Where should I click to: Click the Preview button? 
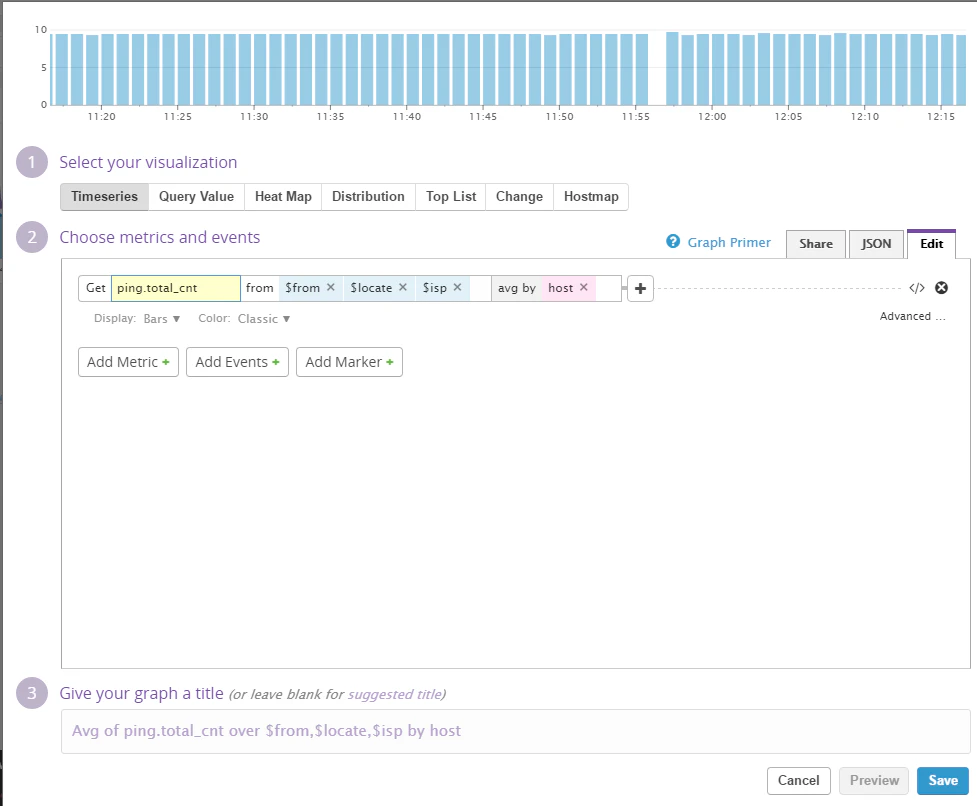click(x=874, y=780)
